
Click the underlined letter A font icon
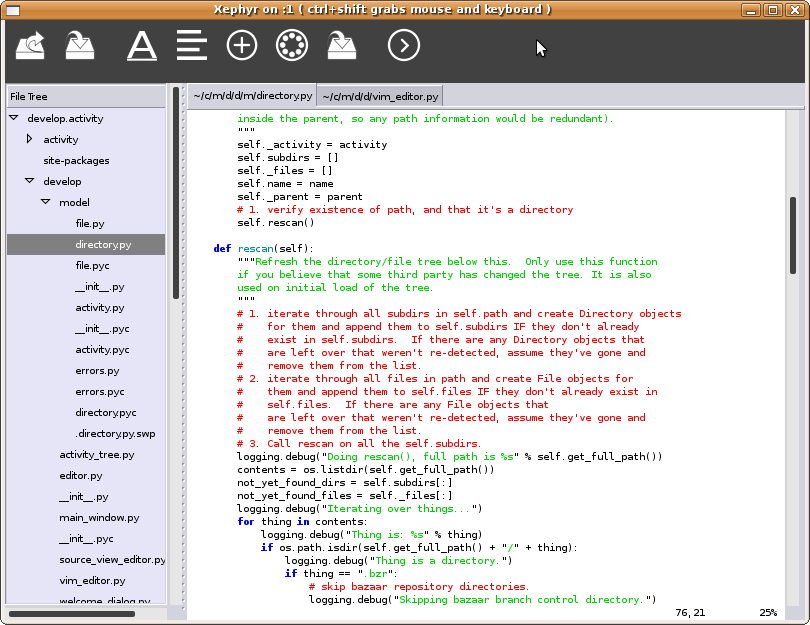click(142, 45)
